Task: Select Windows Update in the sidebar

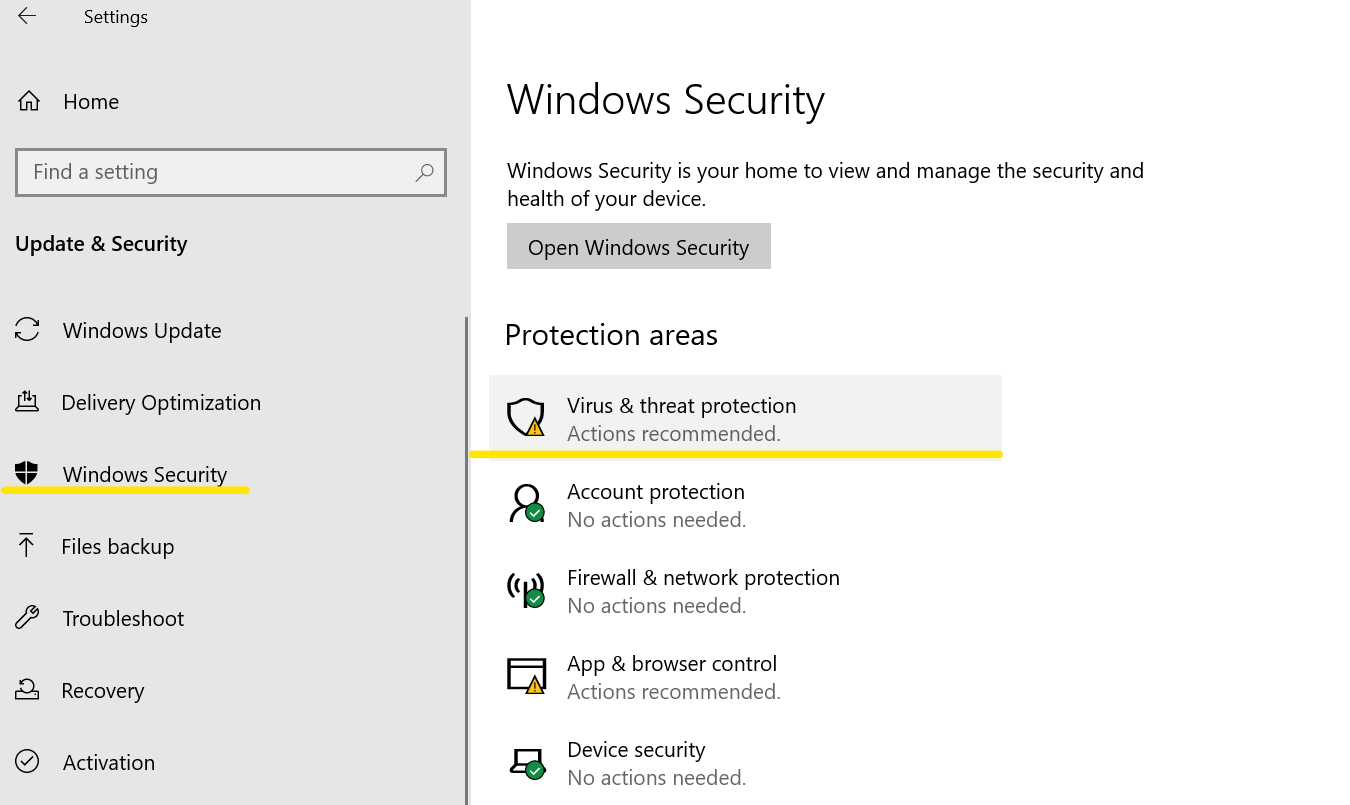Action: (x=142, y=331)
